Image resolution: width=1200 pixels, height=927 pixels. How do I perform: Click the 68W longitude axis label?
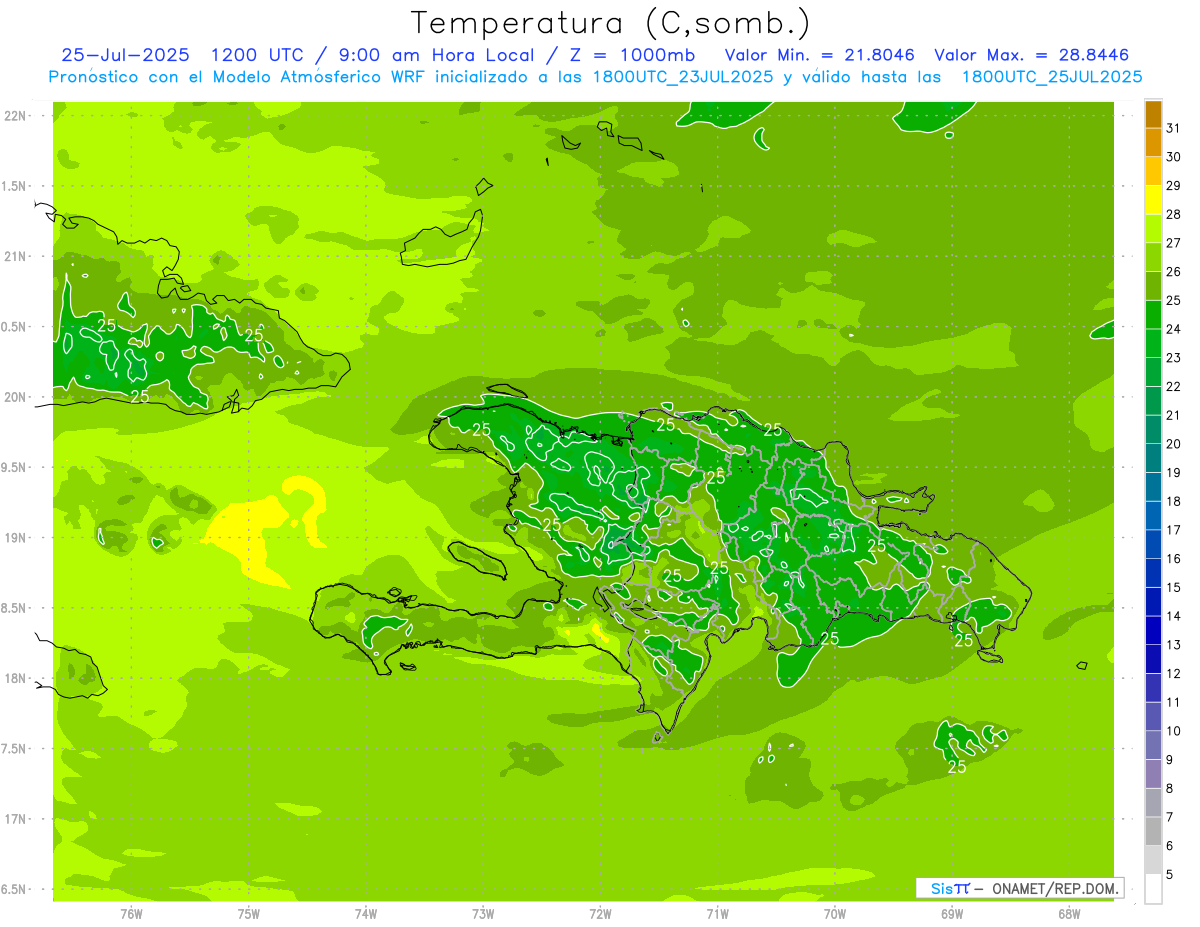pyautogui.click(x=1069, y=913)
